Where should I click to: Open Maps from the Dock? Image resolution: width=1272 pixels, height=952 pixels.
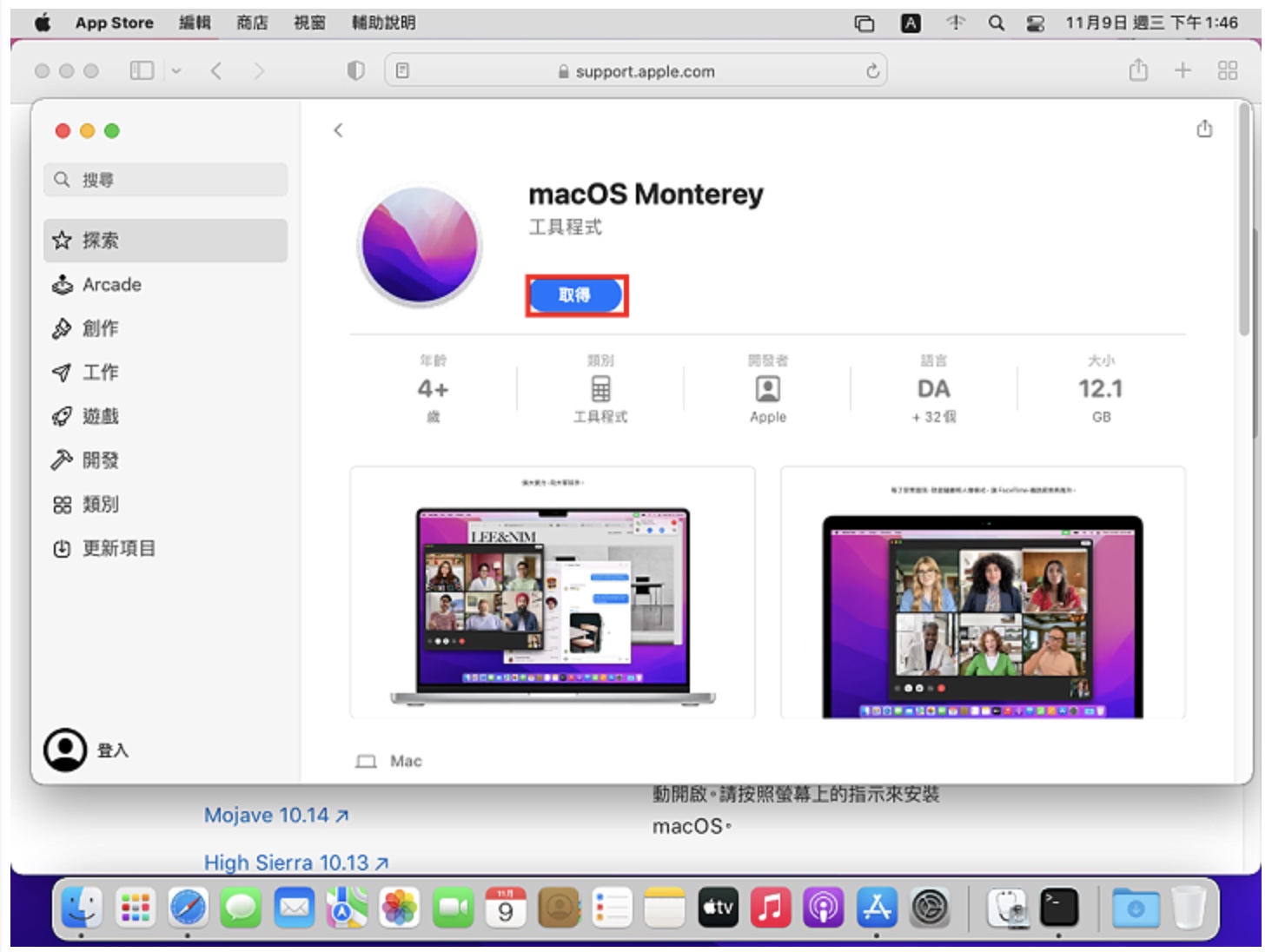(347, 909)
